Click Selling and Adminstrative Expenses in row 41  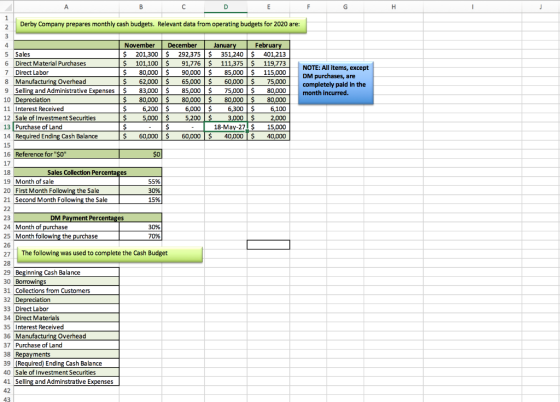[x=66, y=382]
